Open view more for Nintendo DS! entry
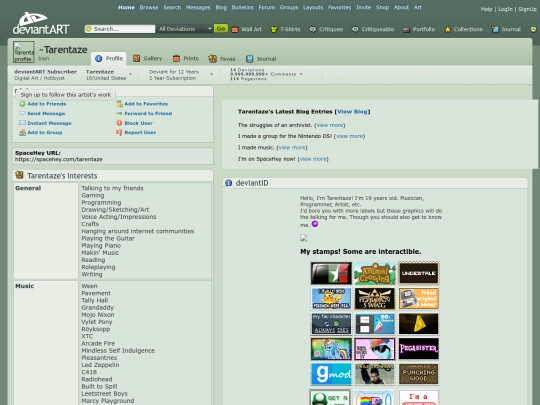This screenshot has height=405, width=540. [349, 136]
